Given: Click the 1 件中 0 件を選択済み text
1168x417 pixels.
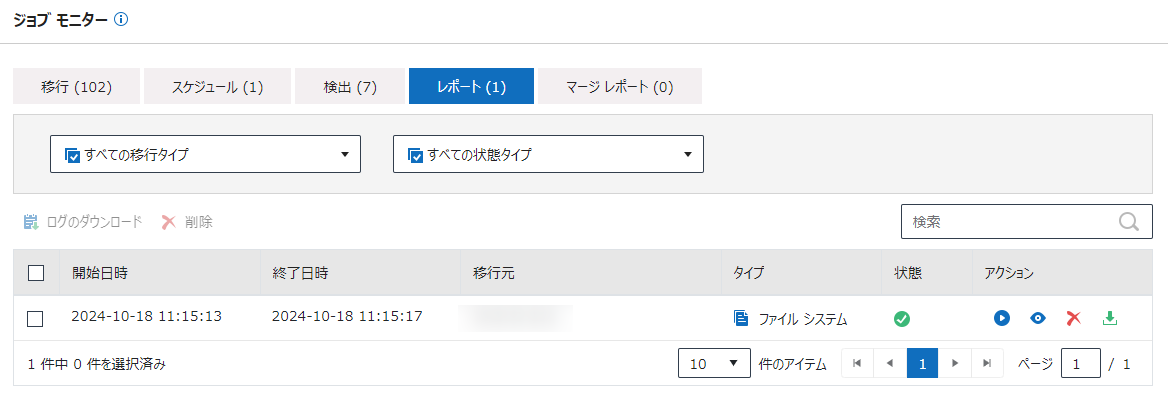Looking at the screenshot, I should 97,364.
